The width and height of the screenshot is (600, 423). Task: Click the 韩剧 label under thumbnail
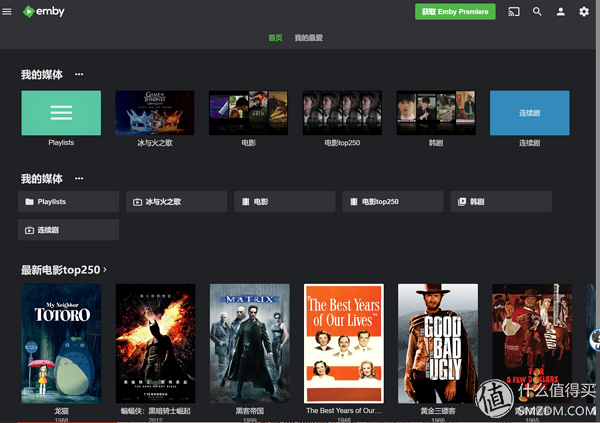pos(436,143)
